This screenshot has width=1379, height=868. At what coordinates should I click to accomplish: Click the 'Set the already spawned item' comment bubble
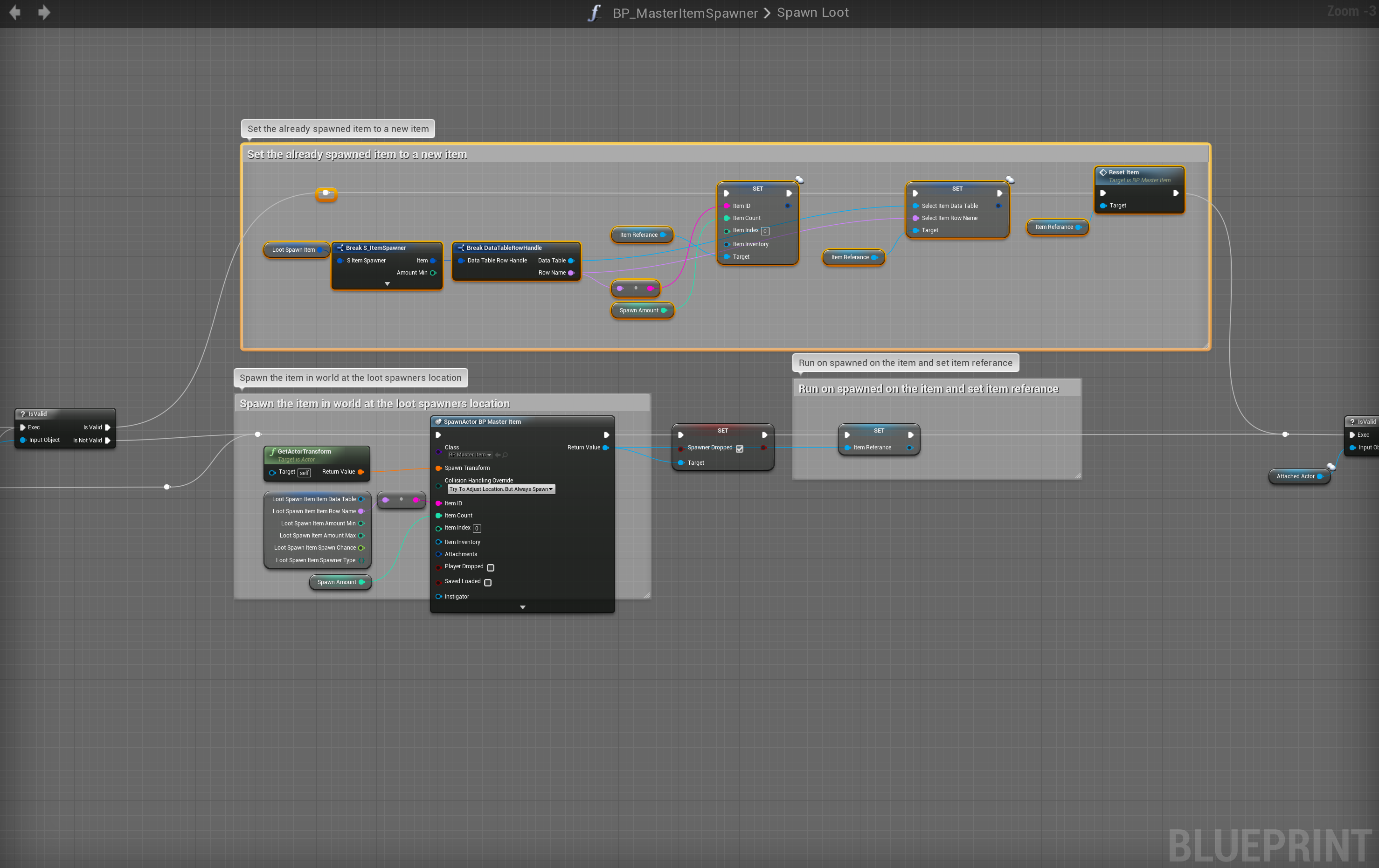338,129
